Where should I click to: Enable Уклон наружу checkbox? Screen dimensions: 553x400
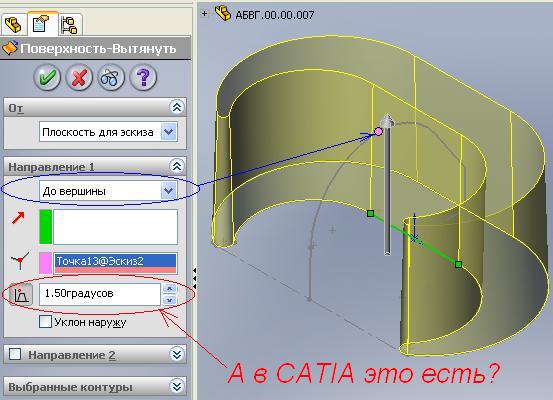coord(45,322)
